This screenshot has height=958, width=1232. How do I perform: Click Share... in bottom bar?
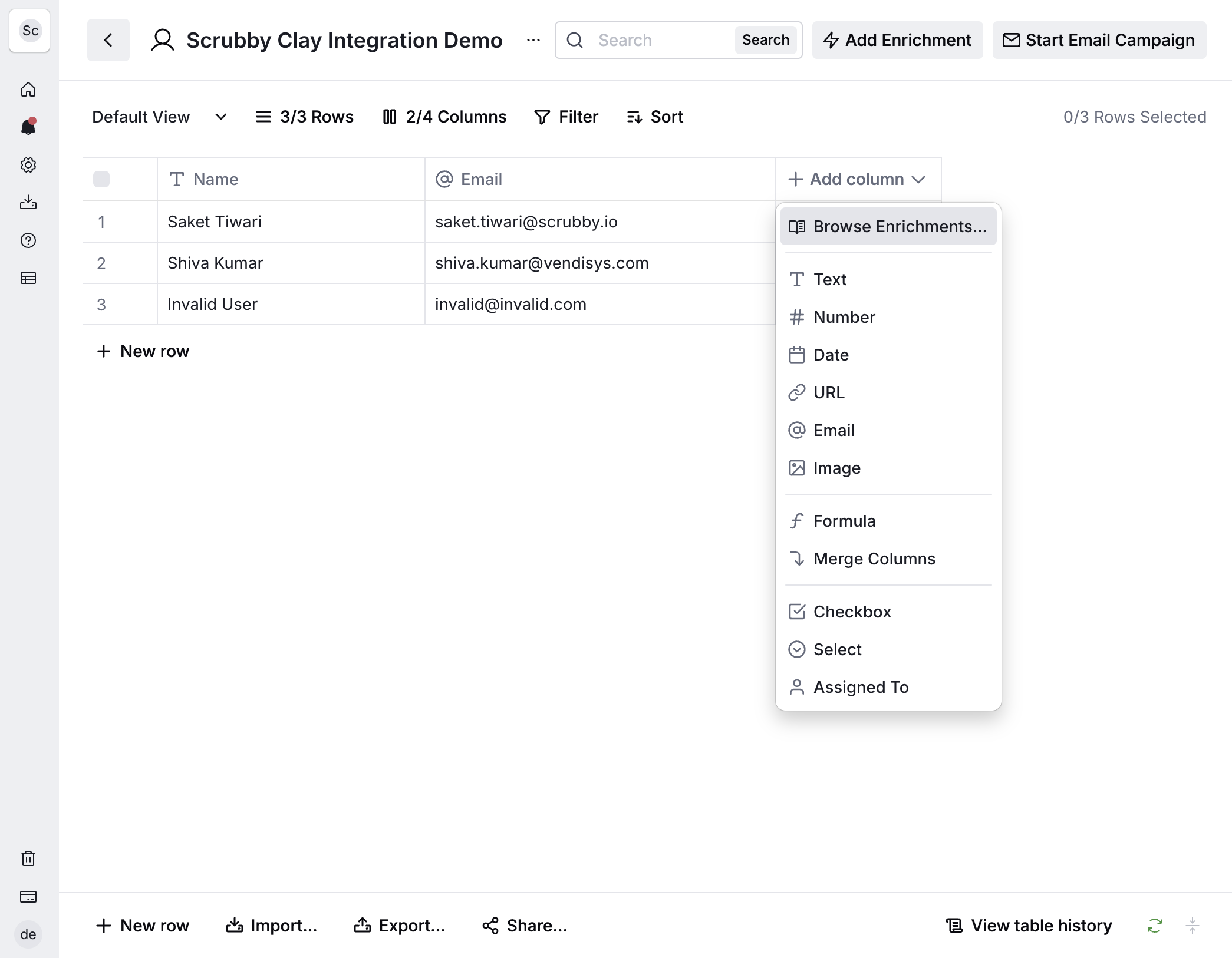point(524,926)
